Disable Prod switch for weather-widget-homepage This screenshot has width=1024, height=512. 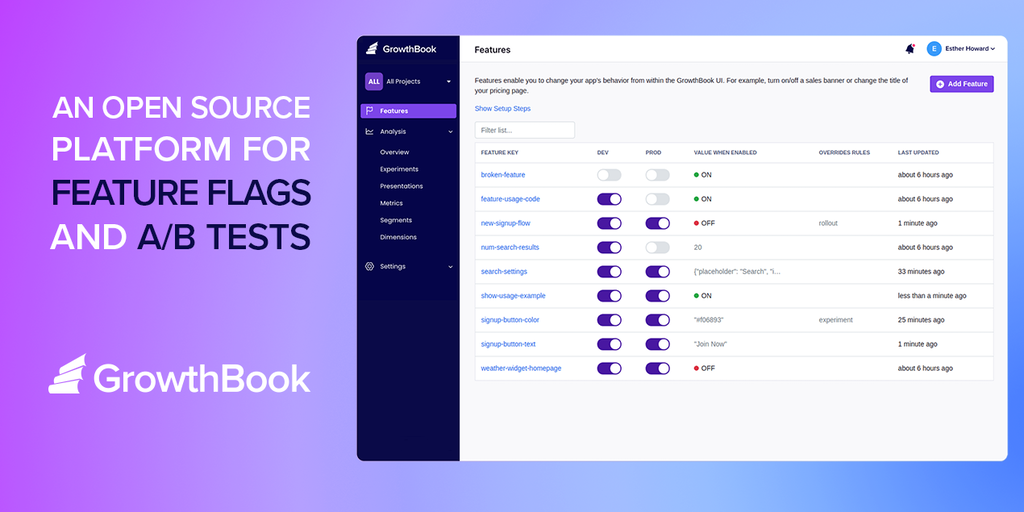point(658,368)
